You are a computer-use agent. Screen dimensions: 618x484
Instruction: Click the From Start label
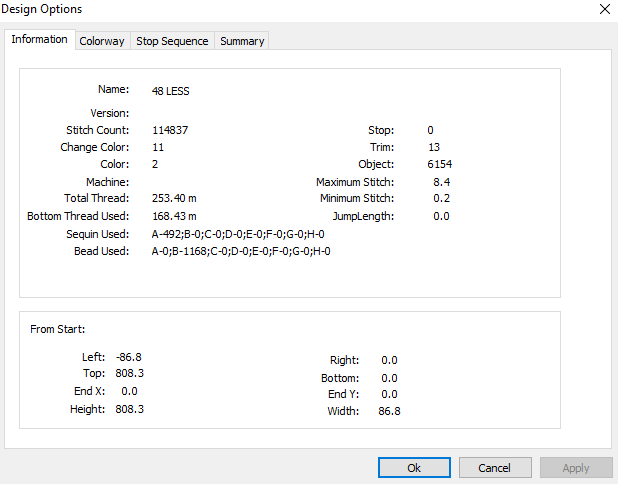click(x=58, y=329)
